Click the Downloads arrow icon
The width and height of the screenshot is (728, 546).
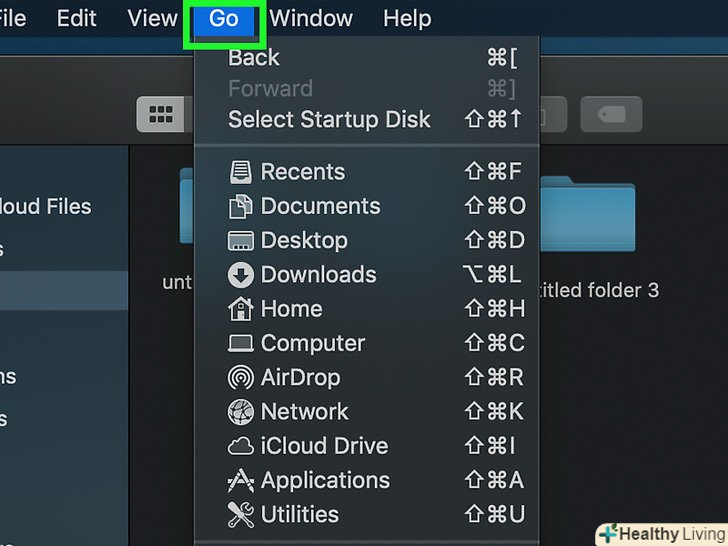pyautogui.click(x=241, y=274)
